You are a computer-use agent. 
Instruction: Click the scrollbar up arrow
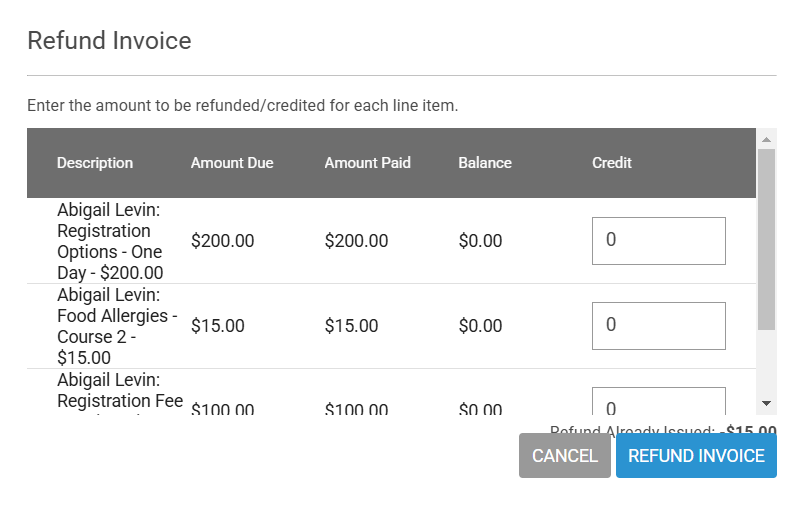(x=766, y=139)
